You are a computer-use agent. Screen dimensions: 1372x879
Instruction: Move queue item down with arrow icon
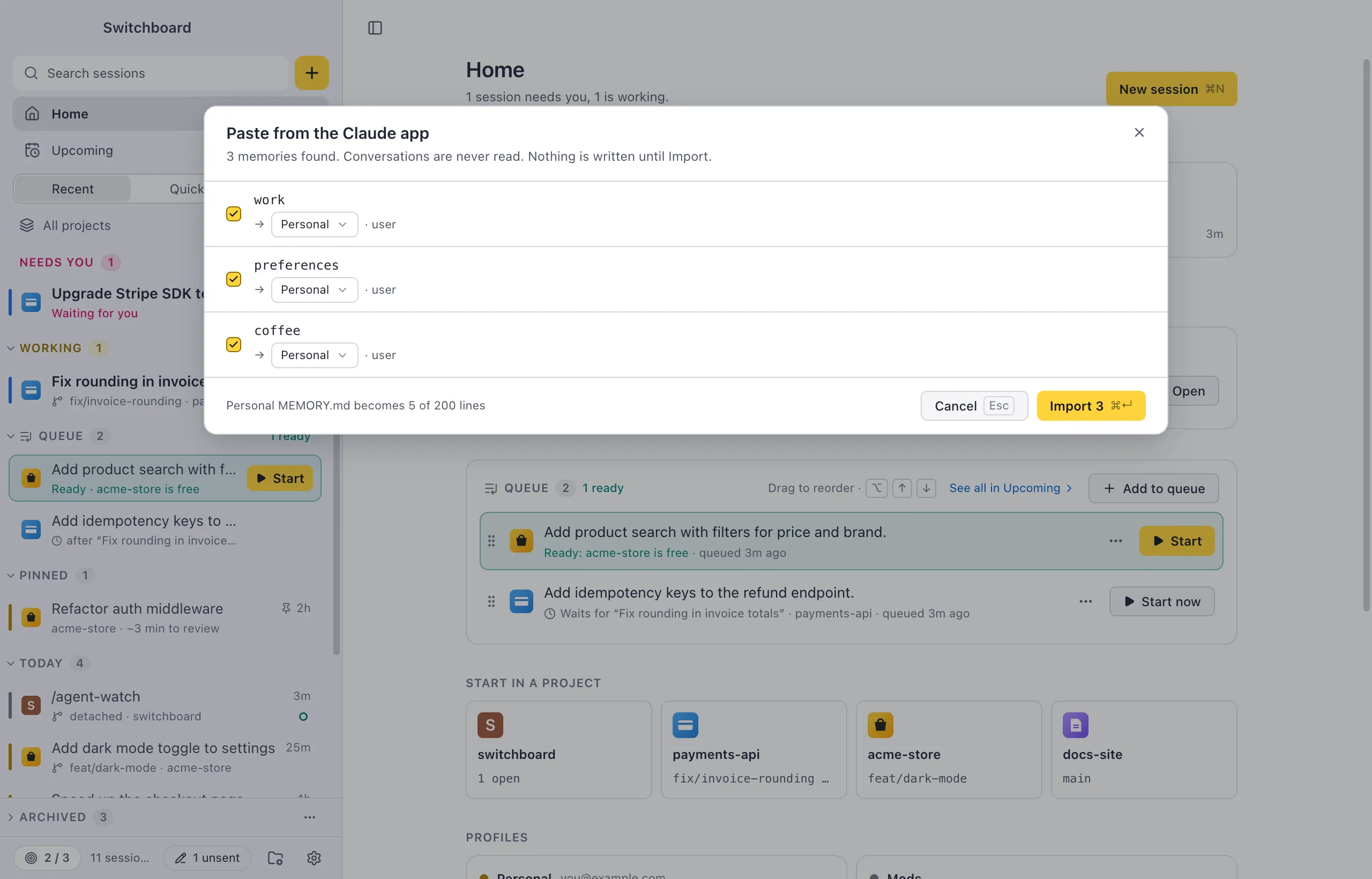(926, 488)
